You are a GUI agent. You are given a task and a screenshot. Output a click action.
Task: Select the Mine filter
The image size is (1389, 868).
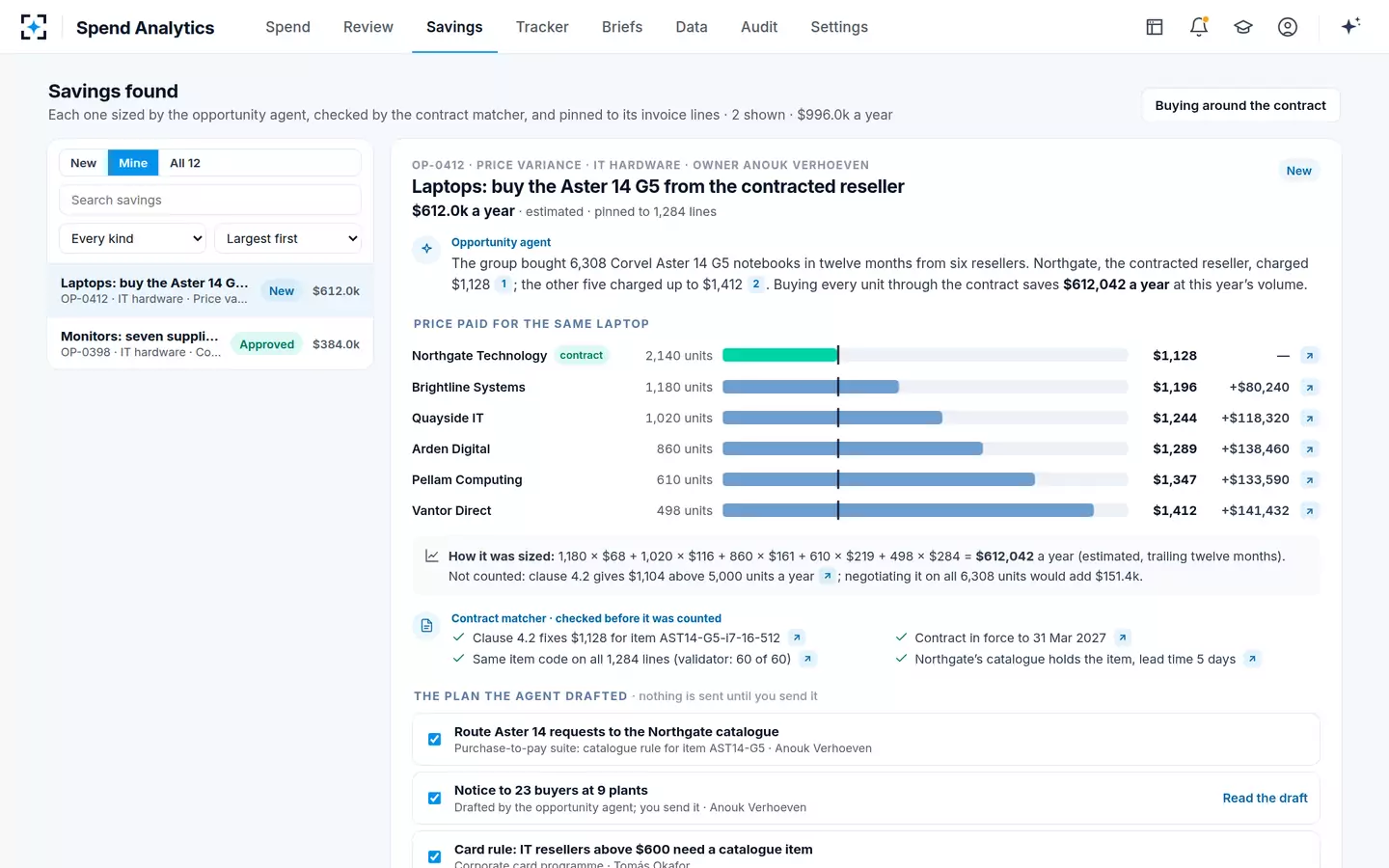tap(133, 163)
